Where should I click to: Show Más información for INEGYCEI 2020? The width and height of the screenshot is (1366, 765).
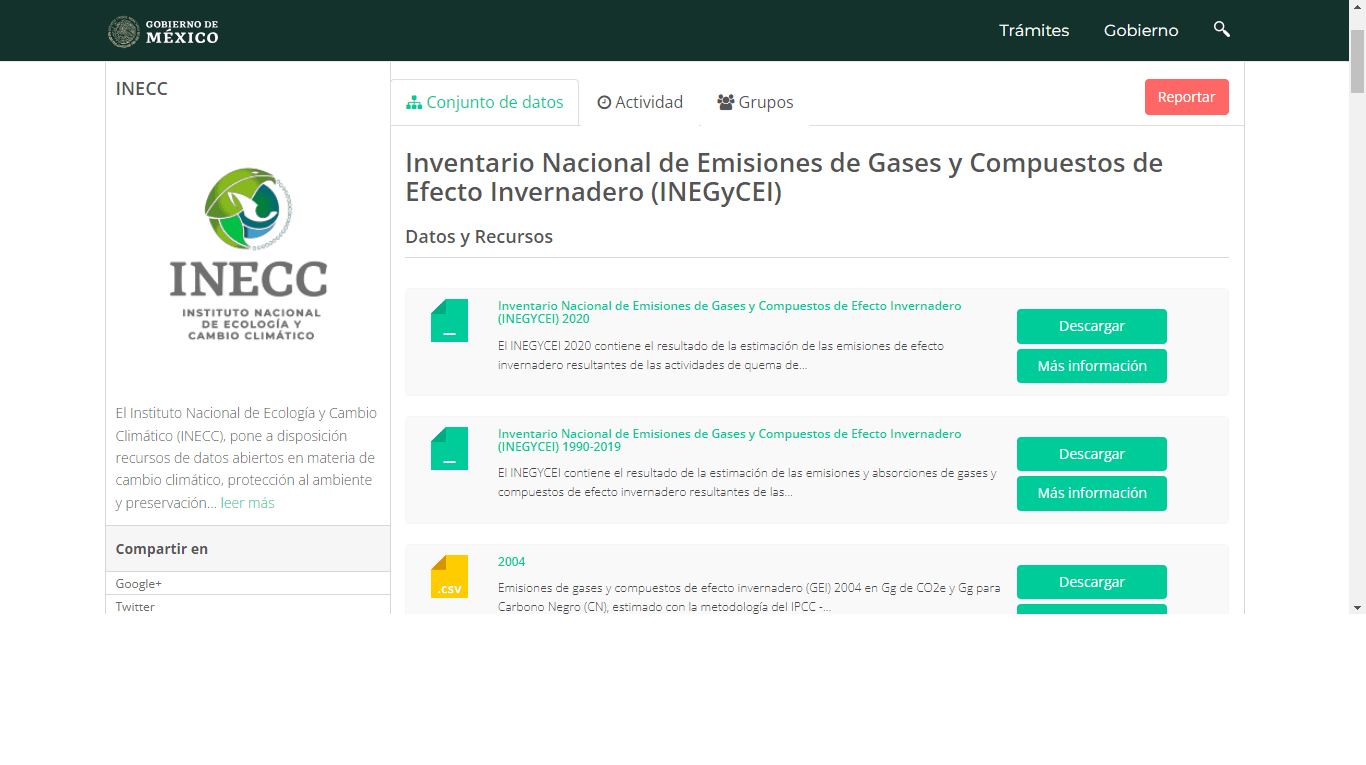pyautogui.click(x=1092, y=366)
